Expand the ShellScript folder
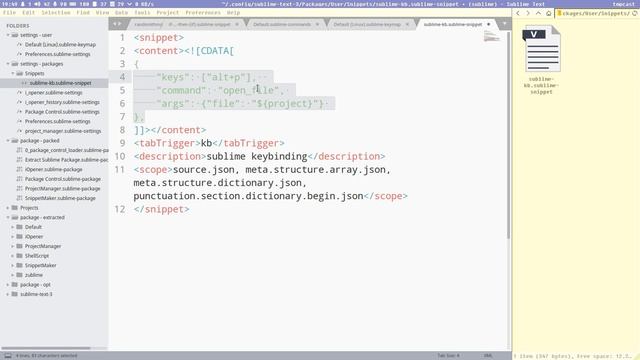 tap(13, 256)
